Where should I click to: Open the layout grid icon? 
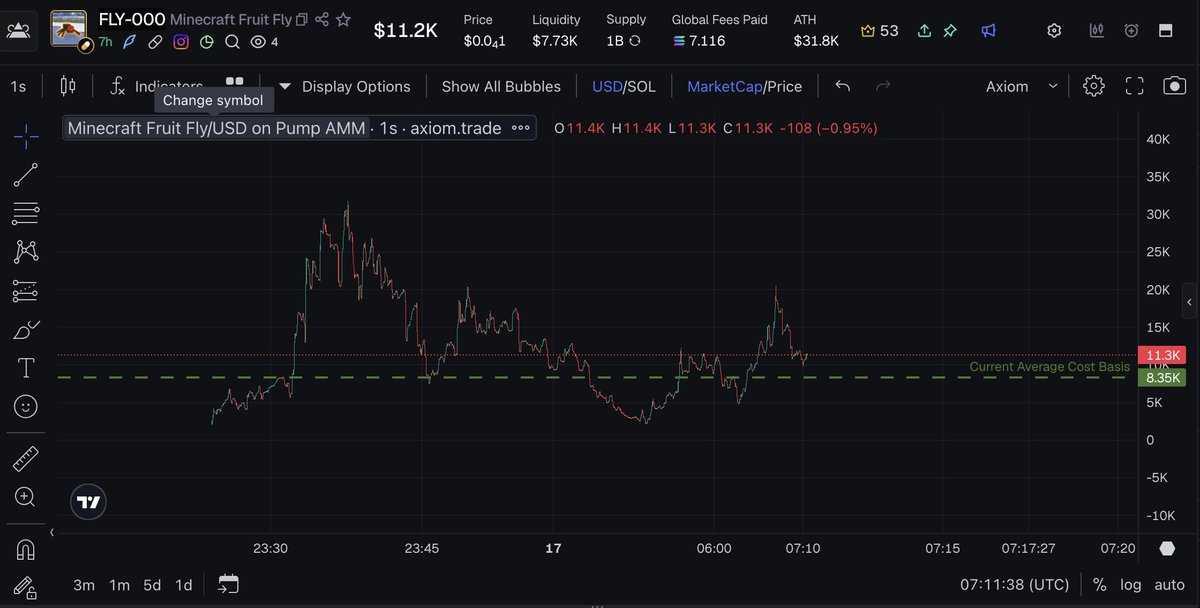[234, 82]
